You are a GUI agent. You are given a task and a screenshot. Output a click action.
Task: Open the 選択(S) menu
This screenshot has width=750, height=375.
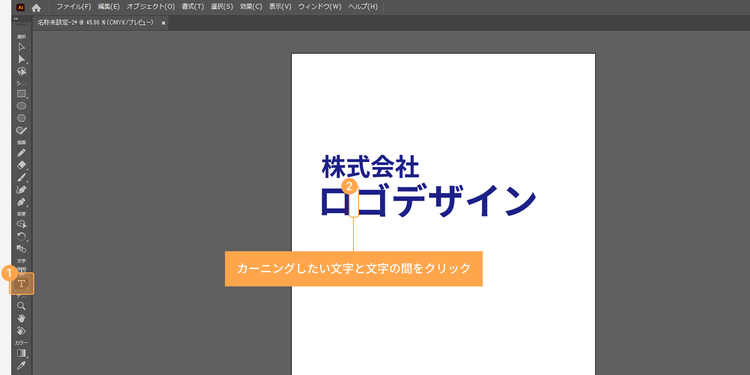pos(222,7)
